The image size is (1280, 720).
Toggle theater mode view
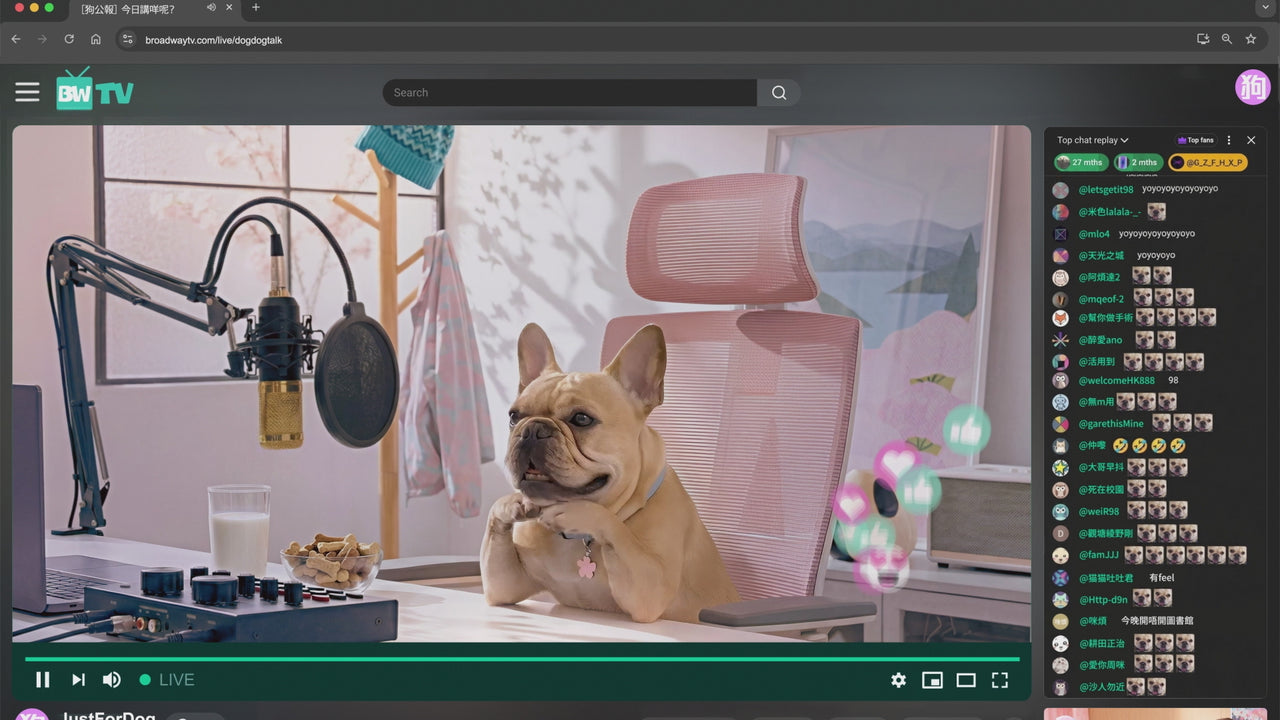click(x=965, y=680)
